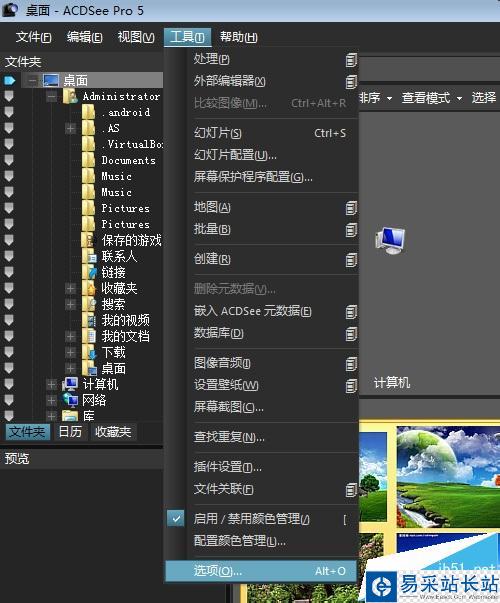Close the open 工具(T) menu
500x603 pixels.
187,37
